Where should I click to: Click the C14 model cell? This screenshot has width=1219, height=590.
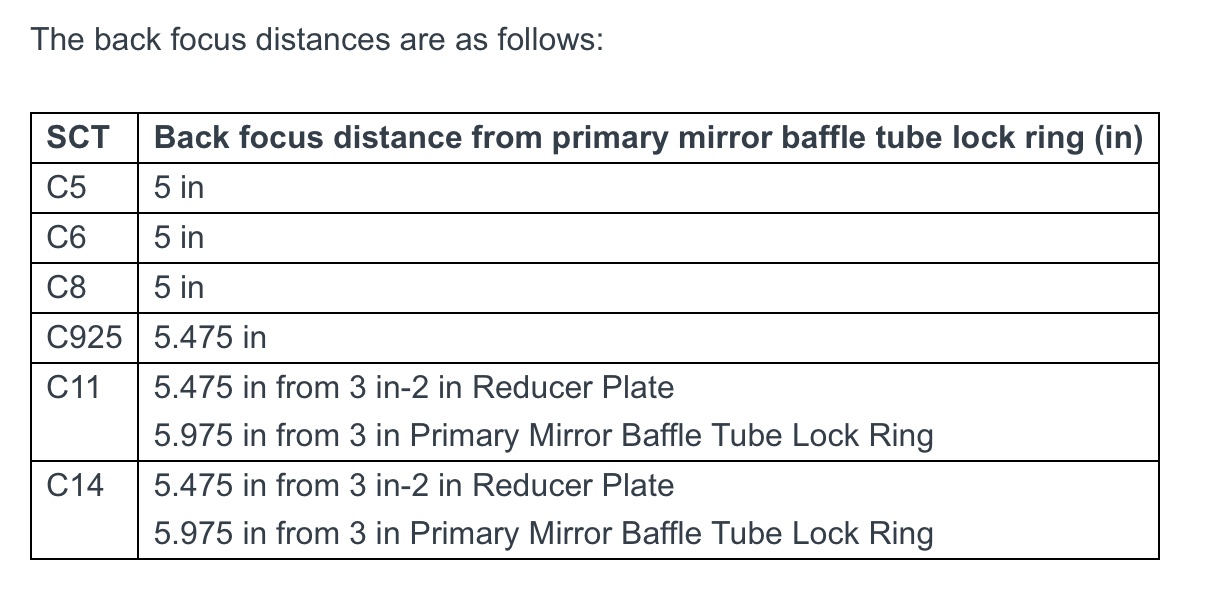[x=74, y=486]
